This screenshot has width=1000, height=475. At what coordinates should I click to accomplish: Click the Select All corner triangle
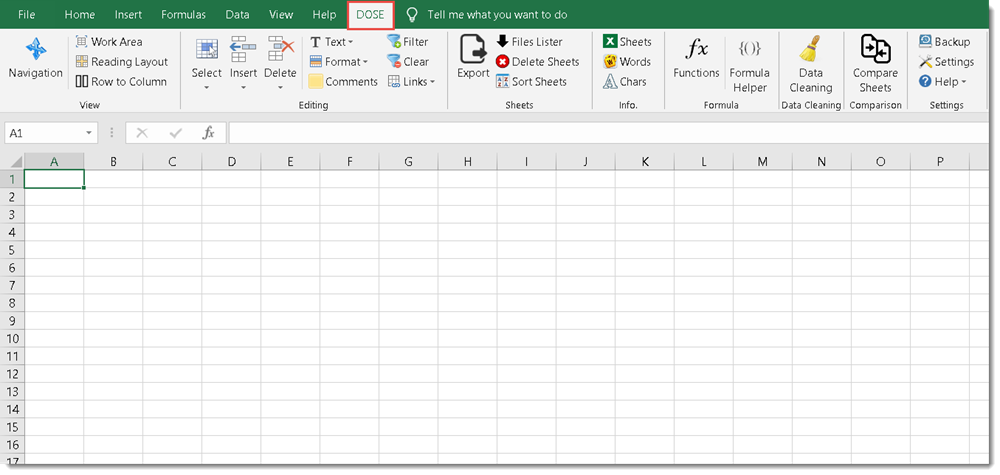click(x=14, y=162)
